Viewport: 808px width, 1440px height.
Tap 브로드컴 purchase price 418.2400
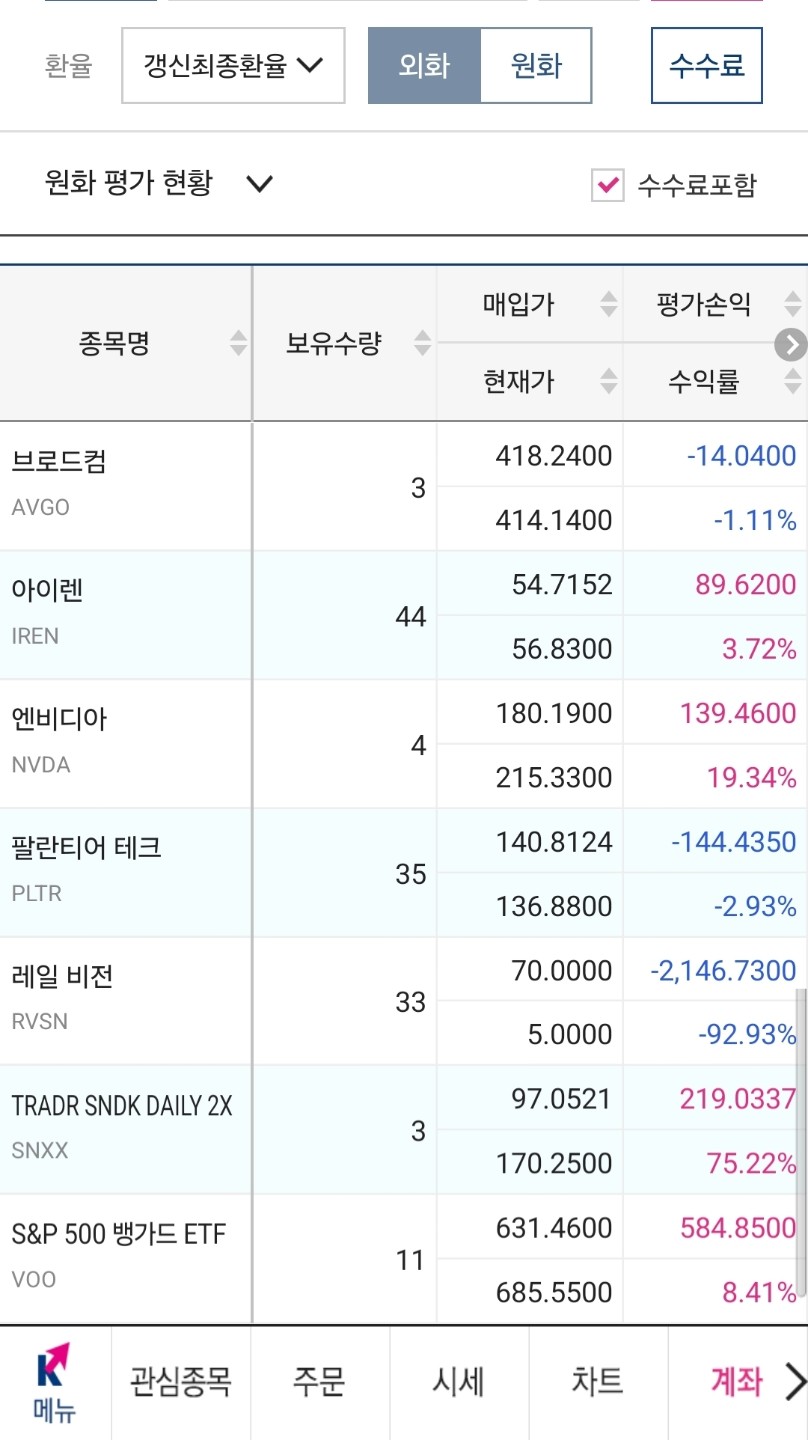pyautogui.click(x=554, y=457)
